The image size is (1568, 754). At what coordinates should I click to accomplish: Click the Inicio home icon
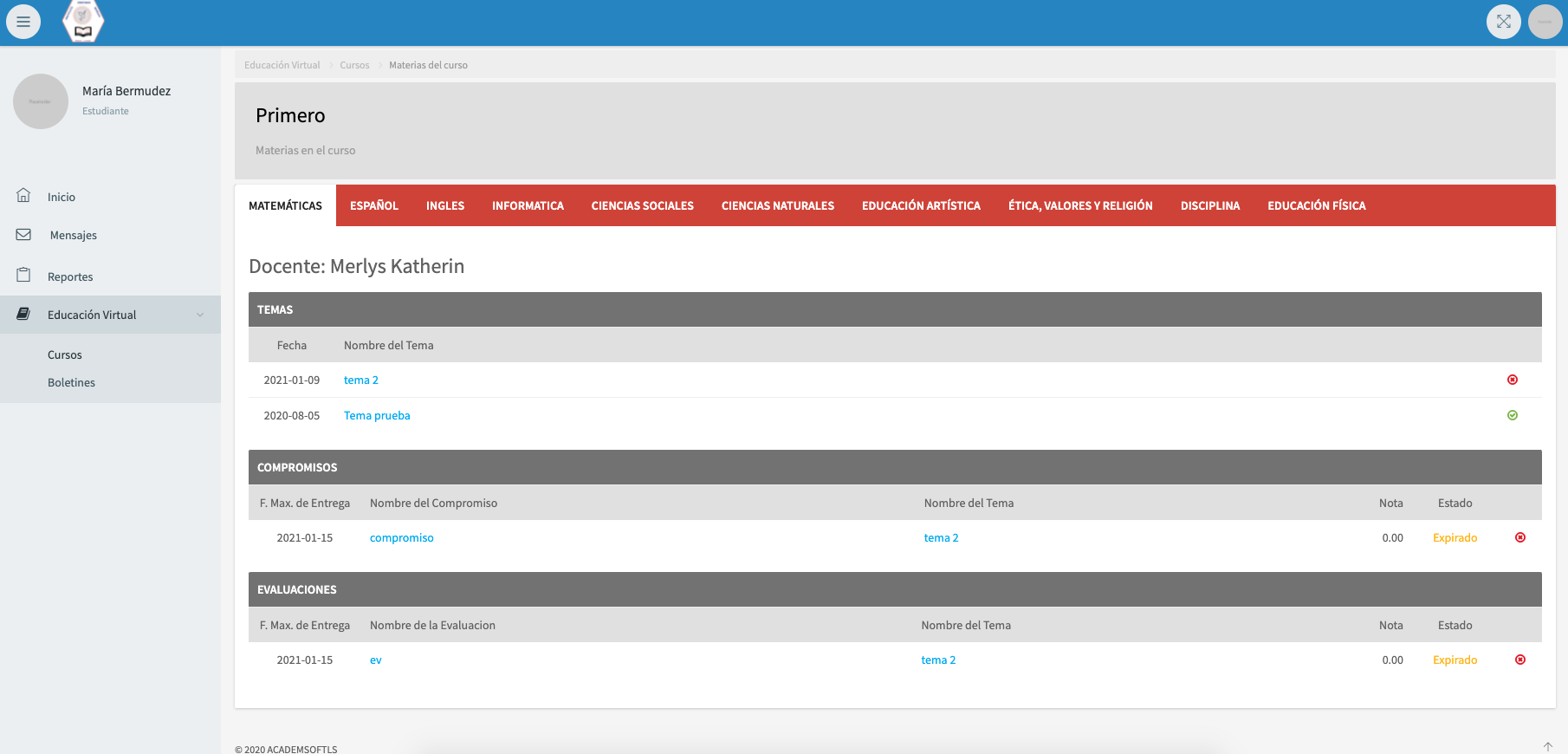[23, 196]
